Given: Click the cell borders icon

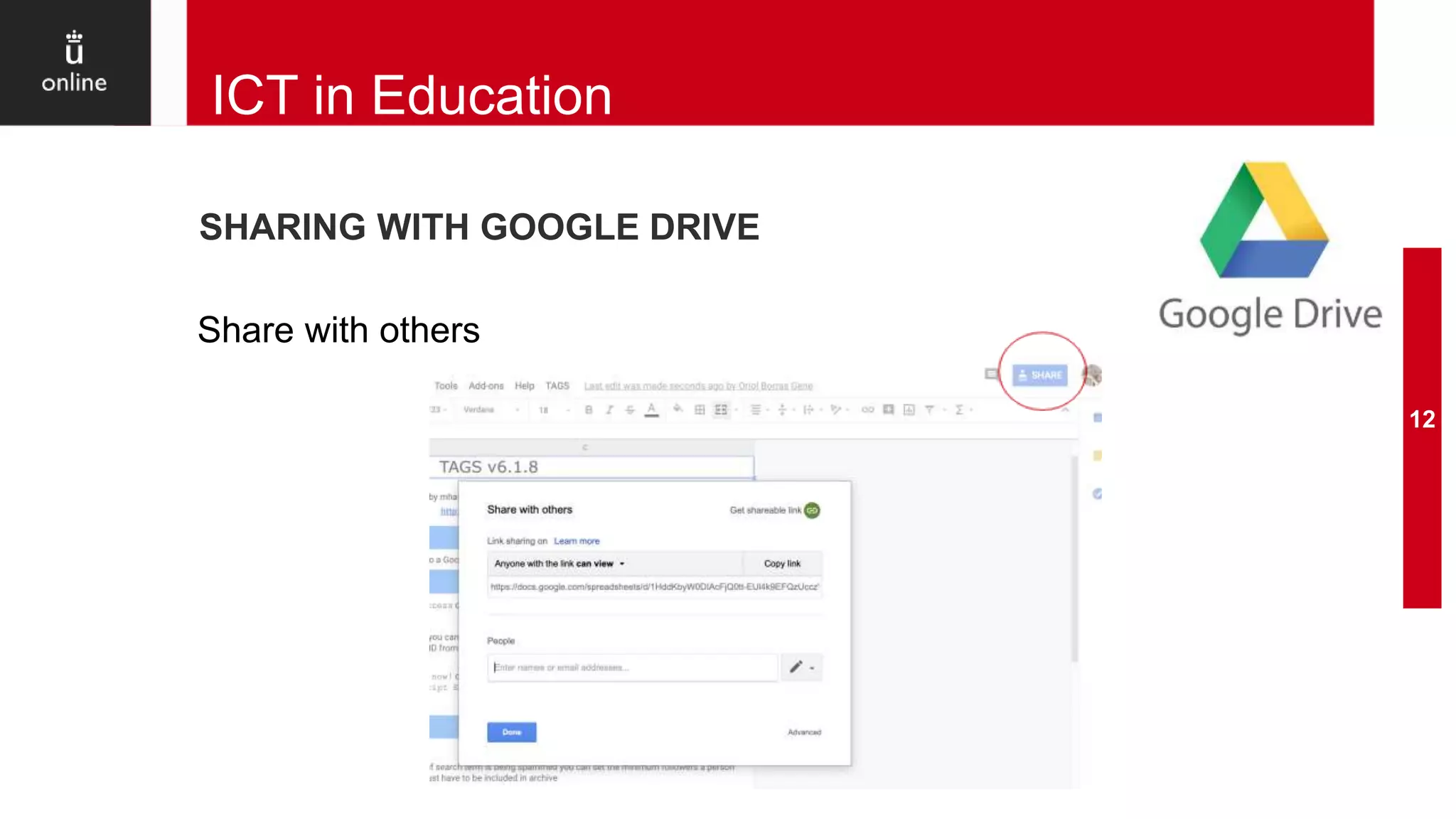Looking at the screenshot, I should (700, 409).
